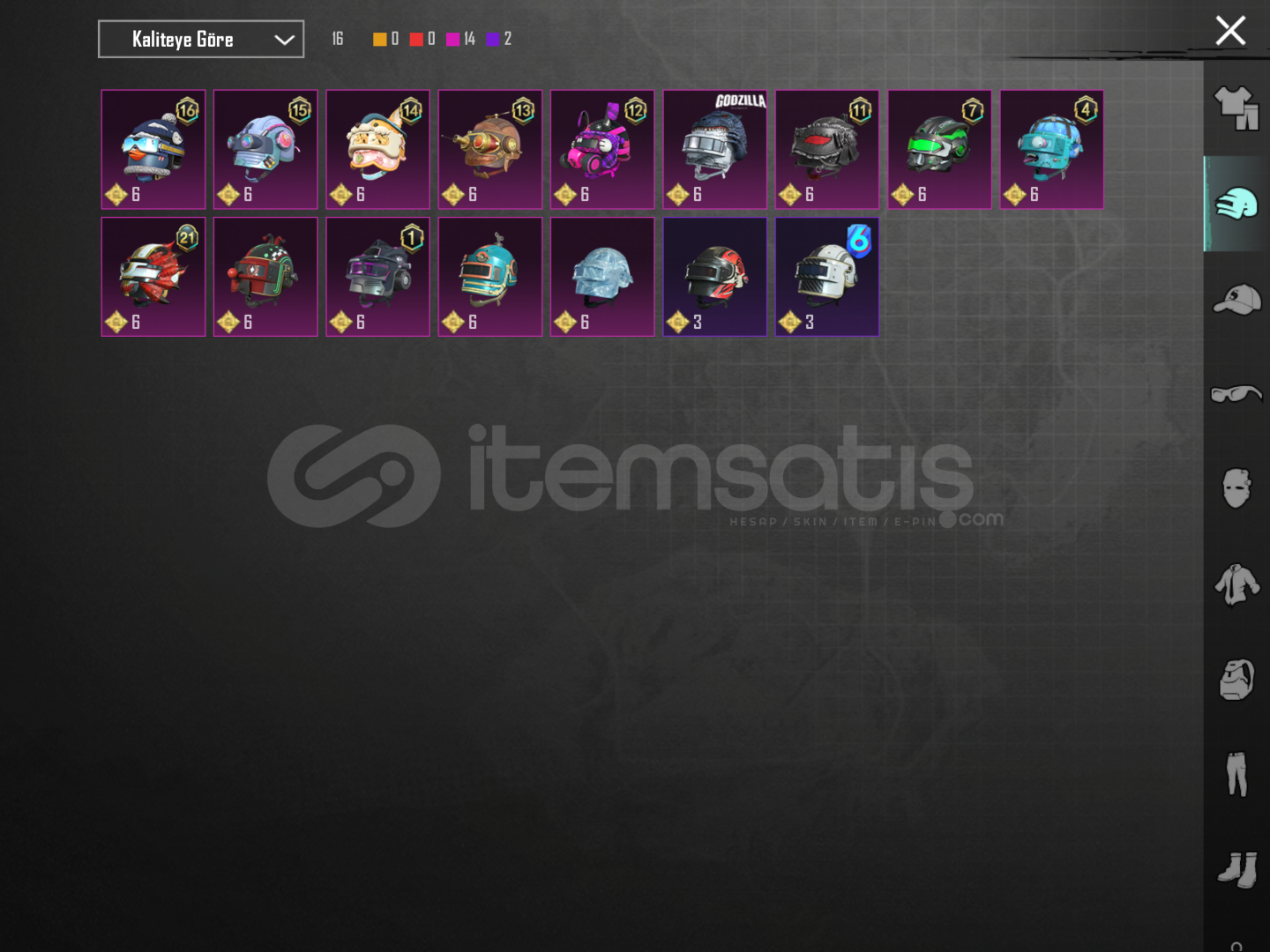Open the outfit sets category icon
The height and width of the screenshot is (952, 1270).
pos(1236,108)
